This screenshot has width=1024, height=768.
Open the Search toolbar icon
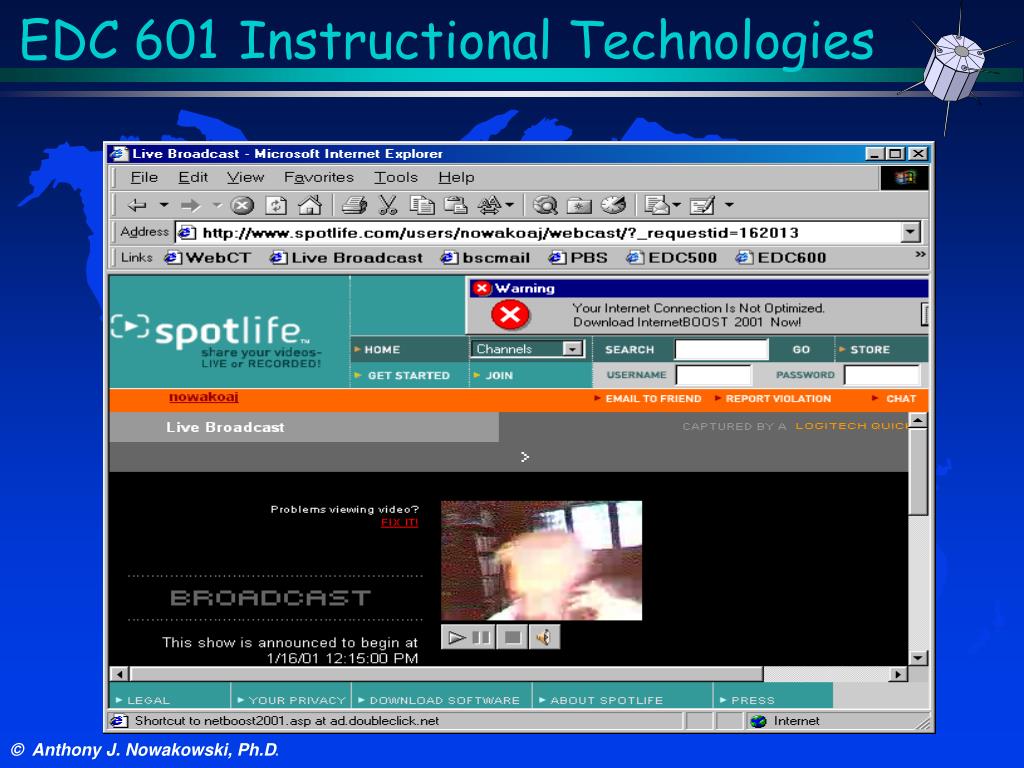tap(545, 206)
